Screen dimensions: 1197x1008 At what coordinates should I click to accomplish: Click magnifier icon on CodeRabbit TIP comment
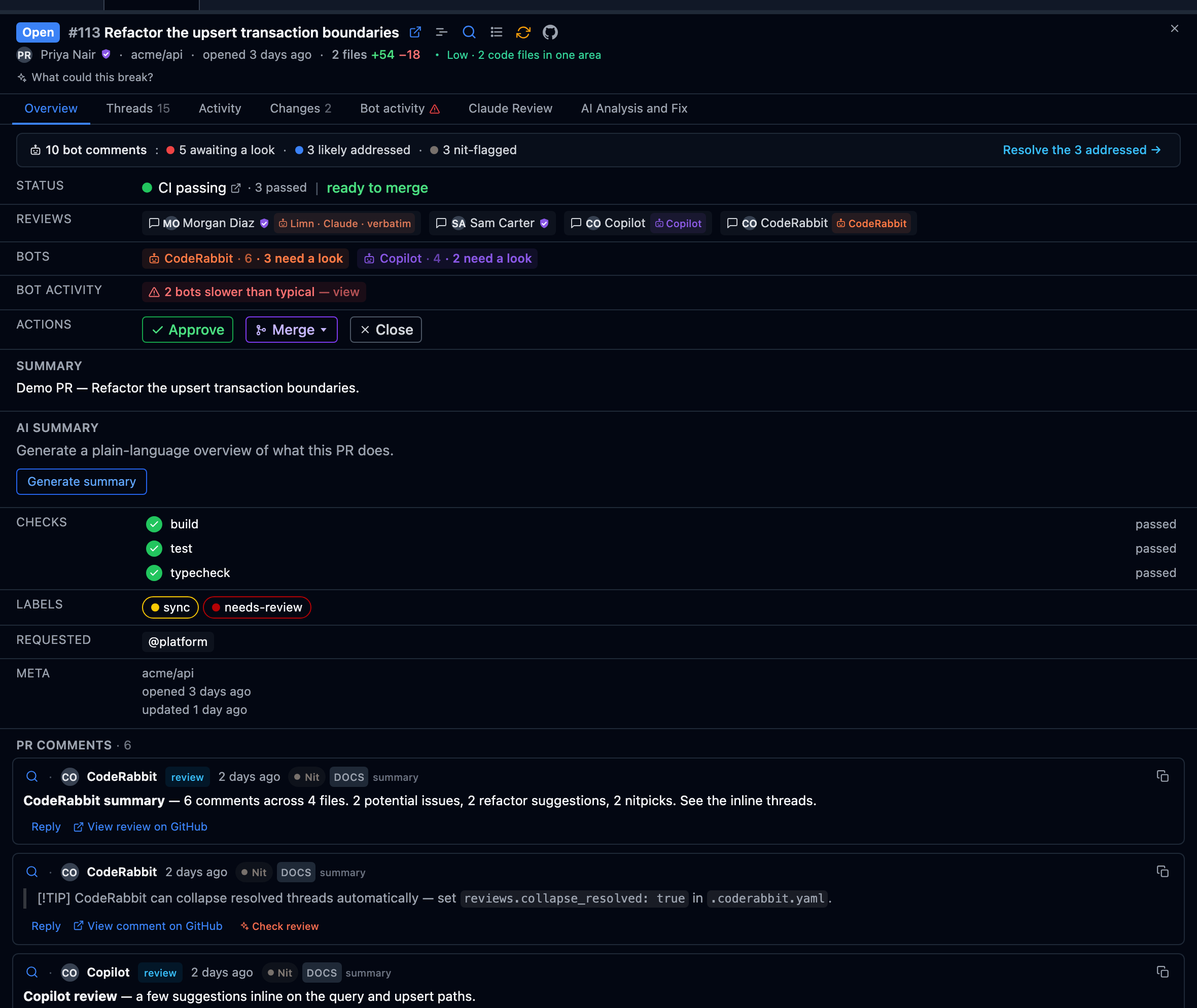click(x=32, y=872)
